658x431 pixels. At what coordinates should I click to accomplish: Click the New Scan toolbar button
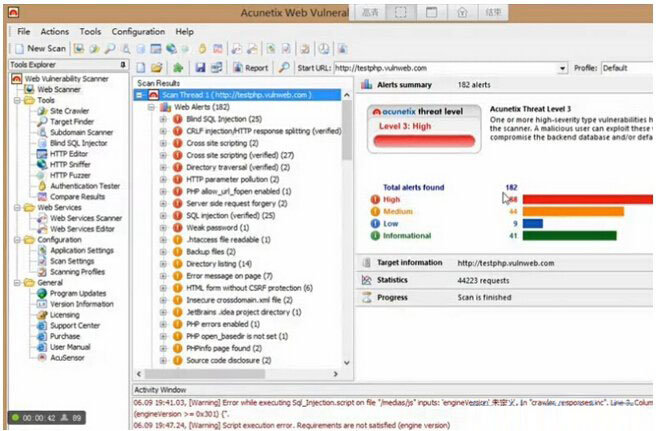(x=40, y=48)
